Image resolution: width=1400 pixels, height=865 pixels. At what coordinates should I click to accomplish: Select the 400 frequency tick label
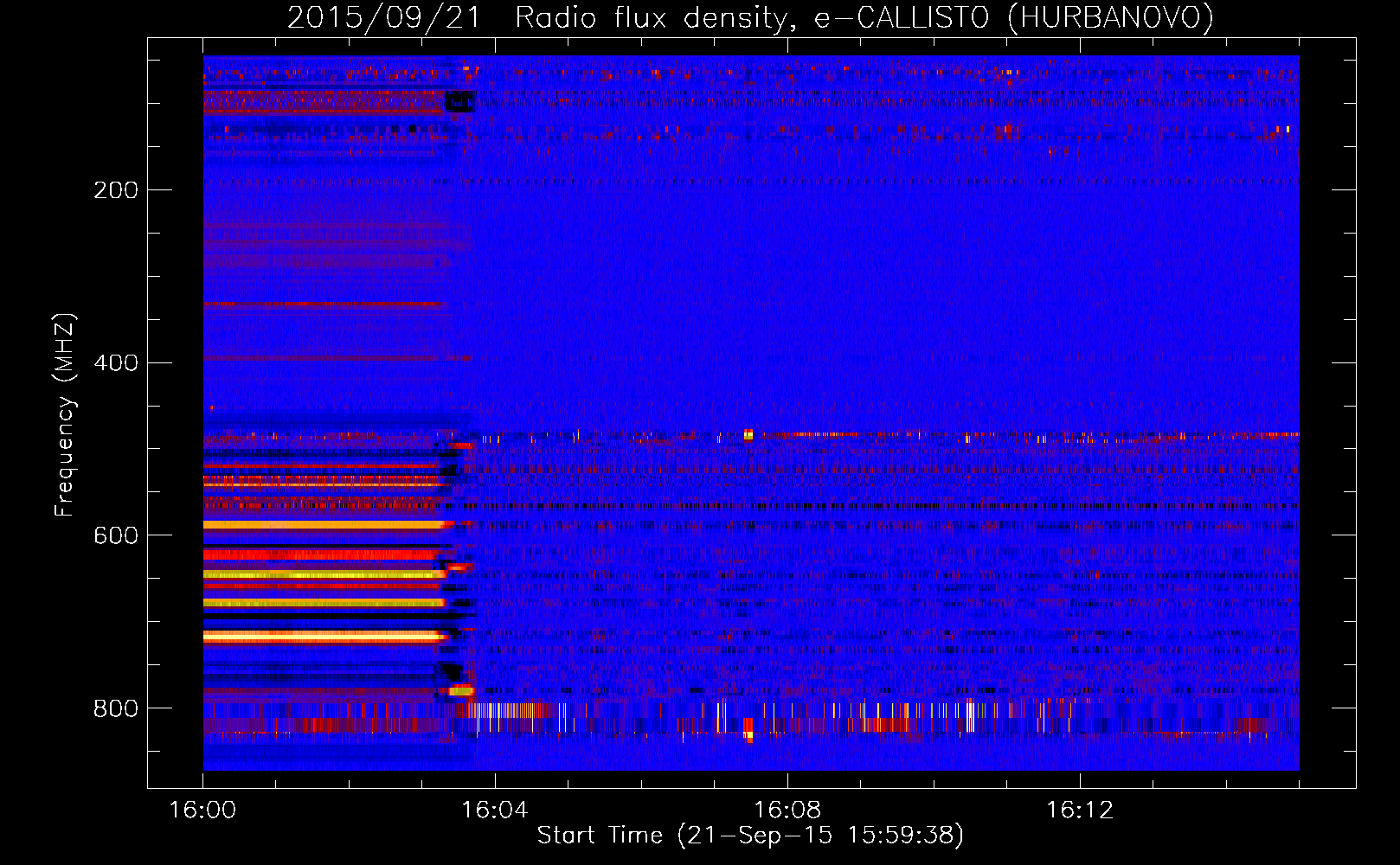pos(116,363)
